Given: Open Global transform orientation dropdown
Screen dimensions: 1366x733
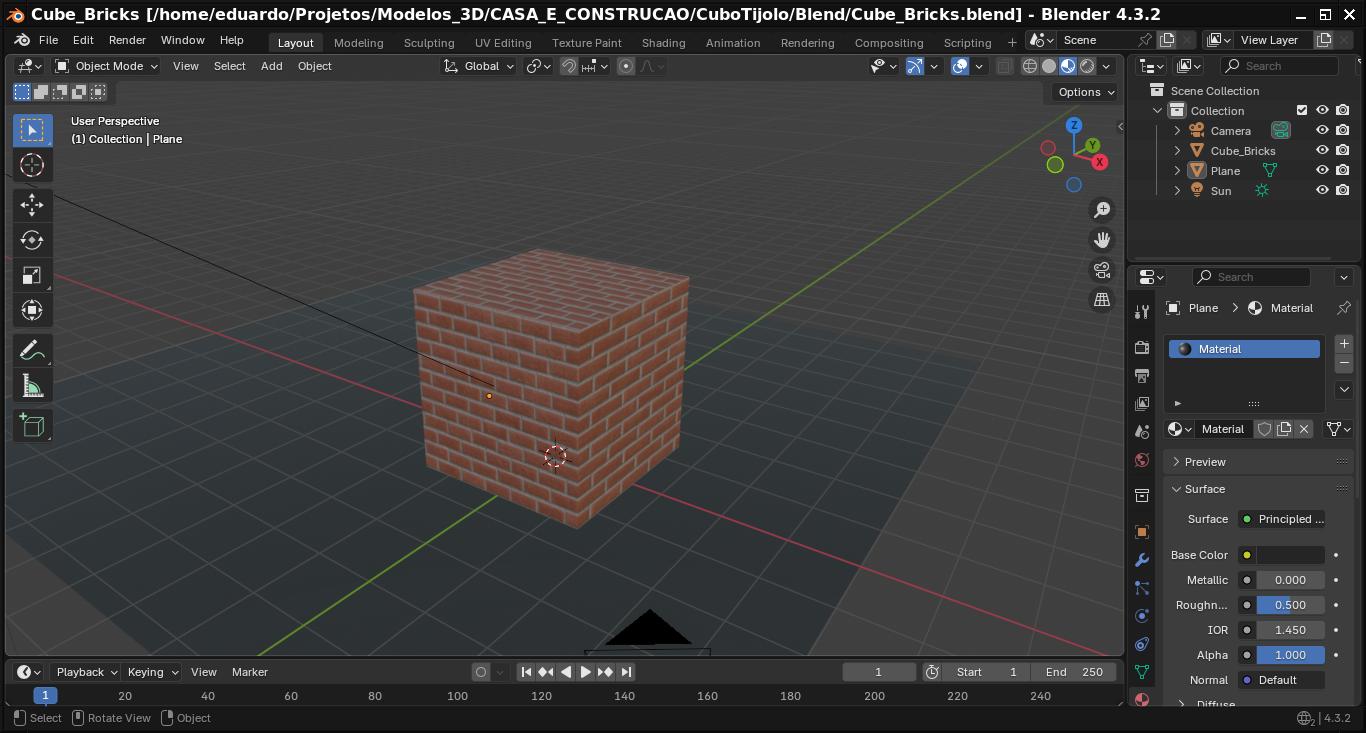Looking at the screenshot, I should point(479,66).
